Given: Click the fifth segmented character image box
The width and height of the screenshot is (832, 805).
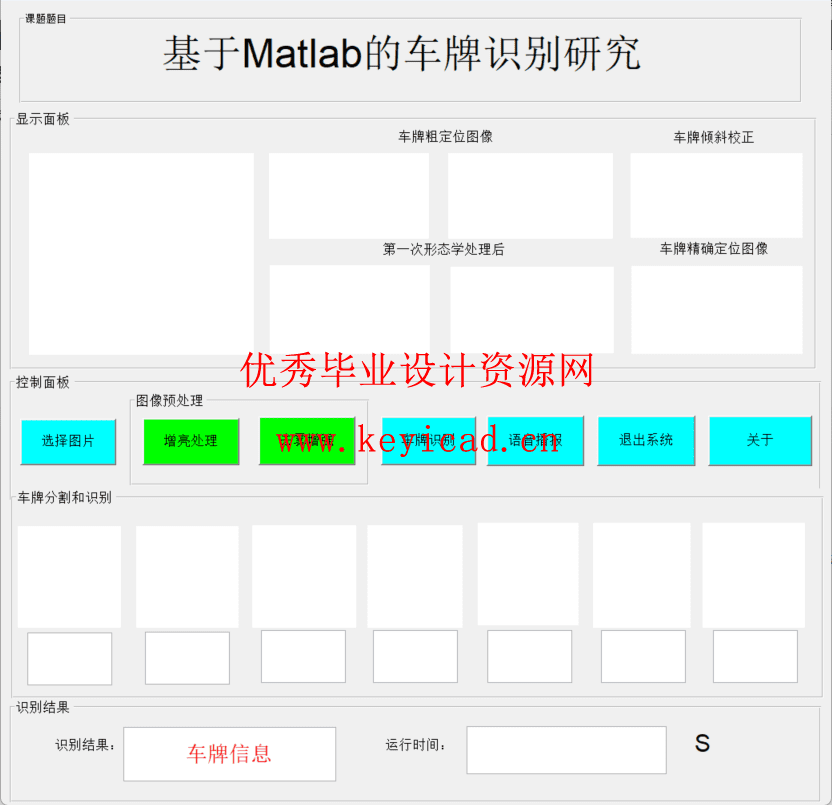Looking at the screenshot, I should (528, 574).
